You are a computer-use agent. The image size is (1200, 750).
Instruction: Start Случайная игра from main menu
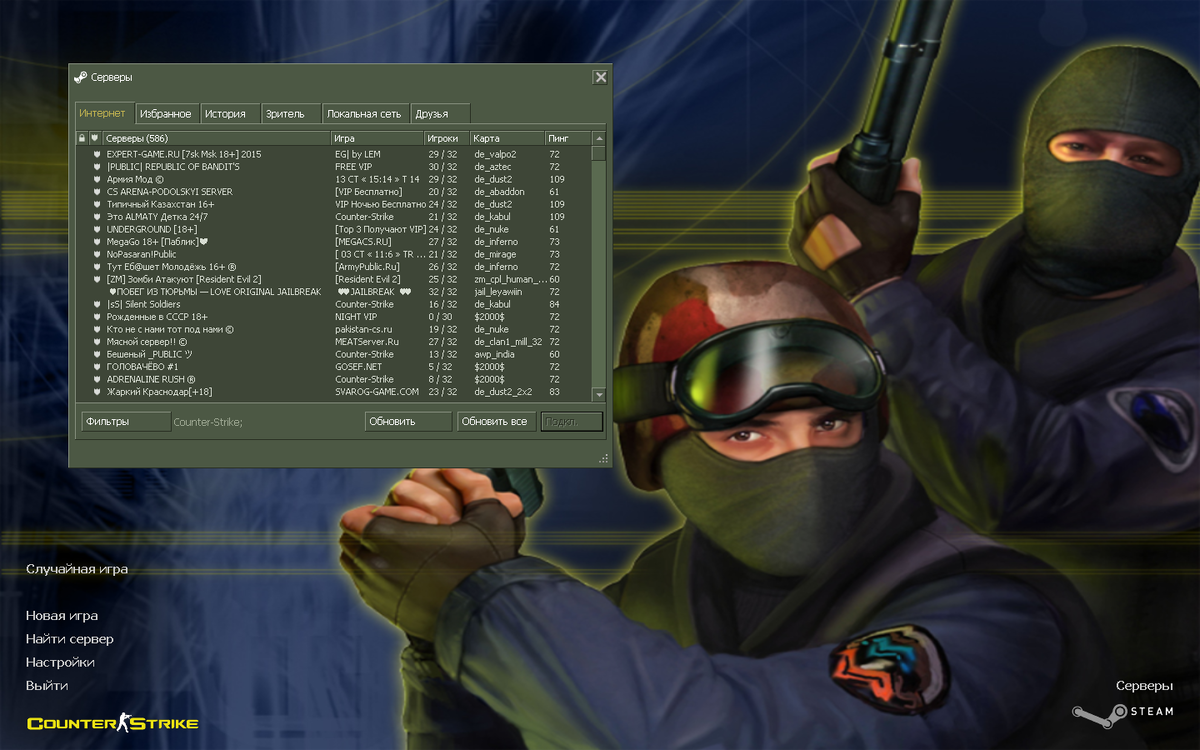(77, 569)
